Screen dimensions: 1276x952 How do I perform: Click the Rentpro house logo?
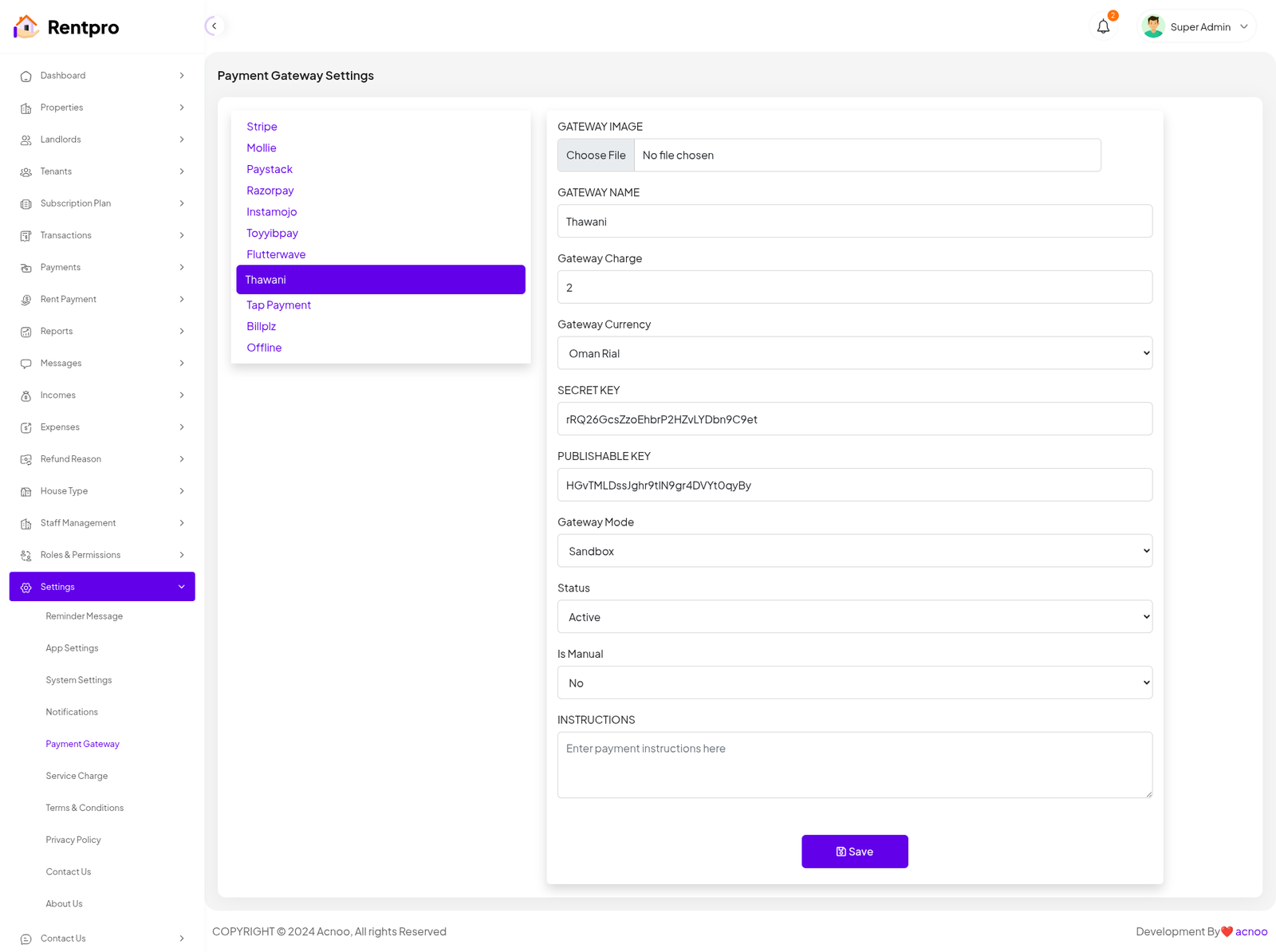(26, 26)
